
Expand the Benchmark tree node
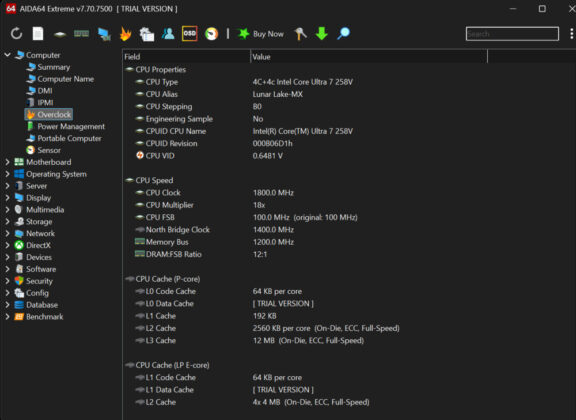[7, 317]
